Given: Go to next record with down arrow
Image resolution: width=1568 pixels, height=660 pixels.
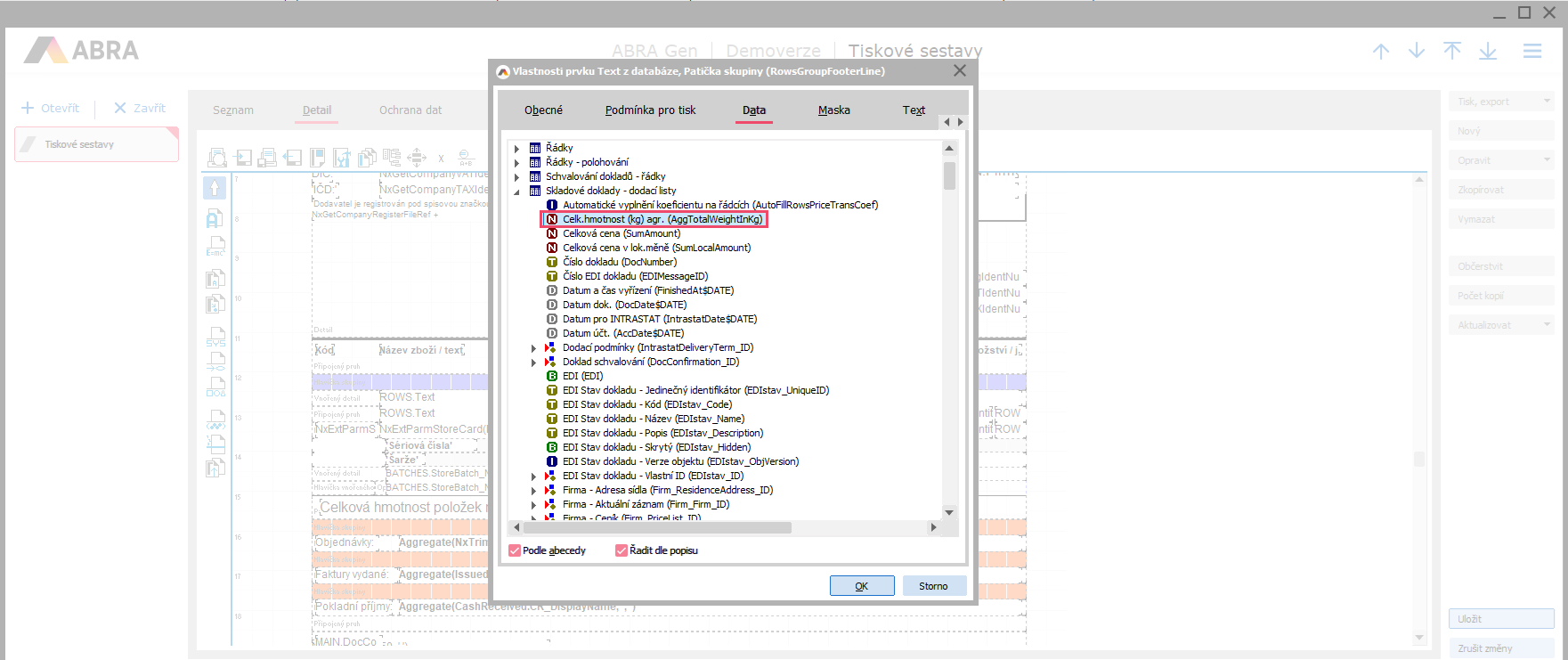Looking at the screenshot, I should pyautogui.click(x=1417, y=52).
